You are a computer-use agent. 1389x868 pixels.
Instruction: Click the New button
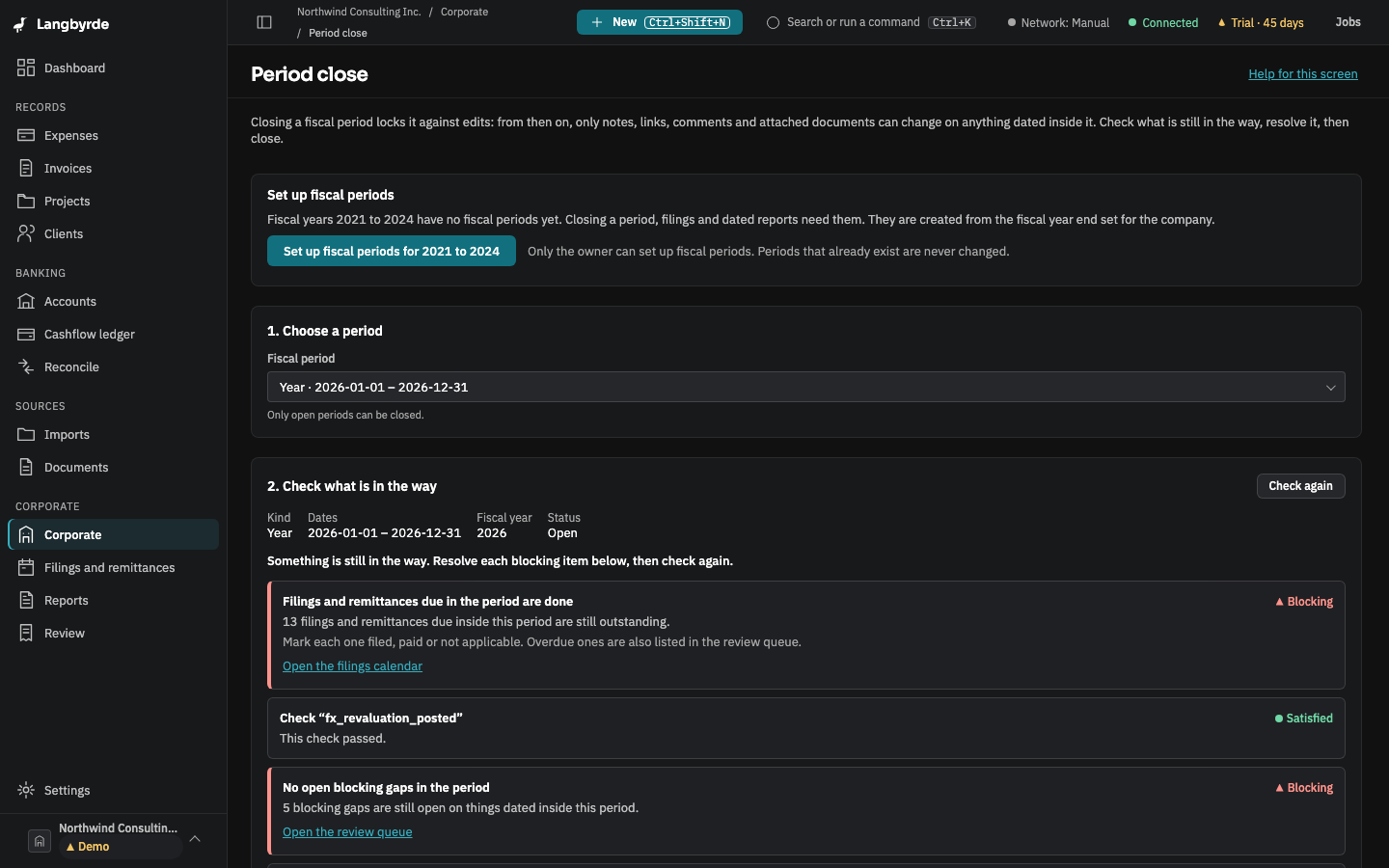(660, 22)
